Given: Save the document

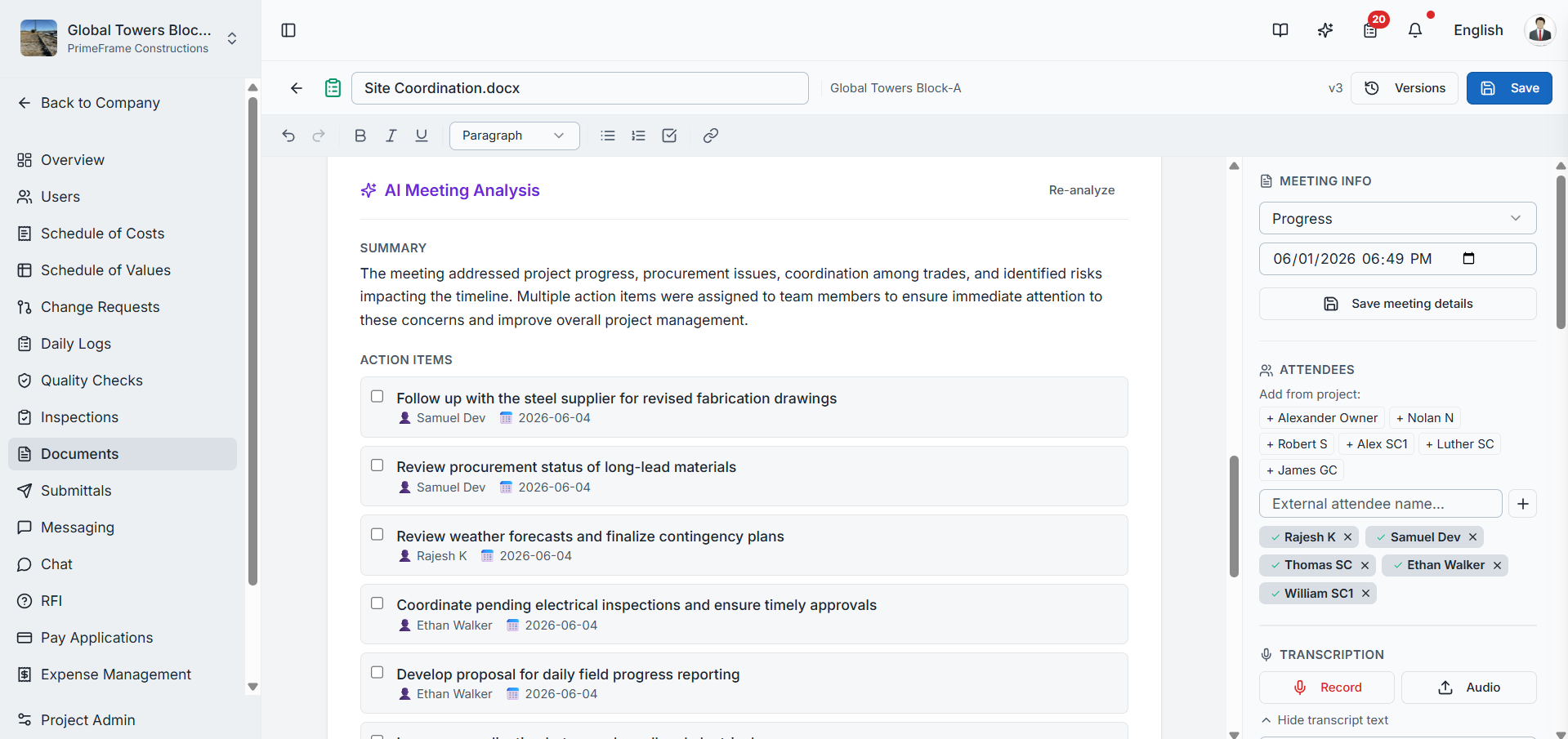Looking at the screenshot, I should 1509,88.
